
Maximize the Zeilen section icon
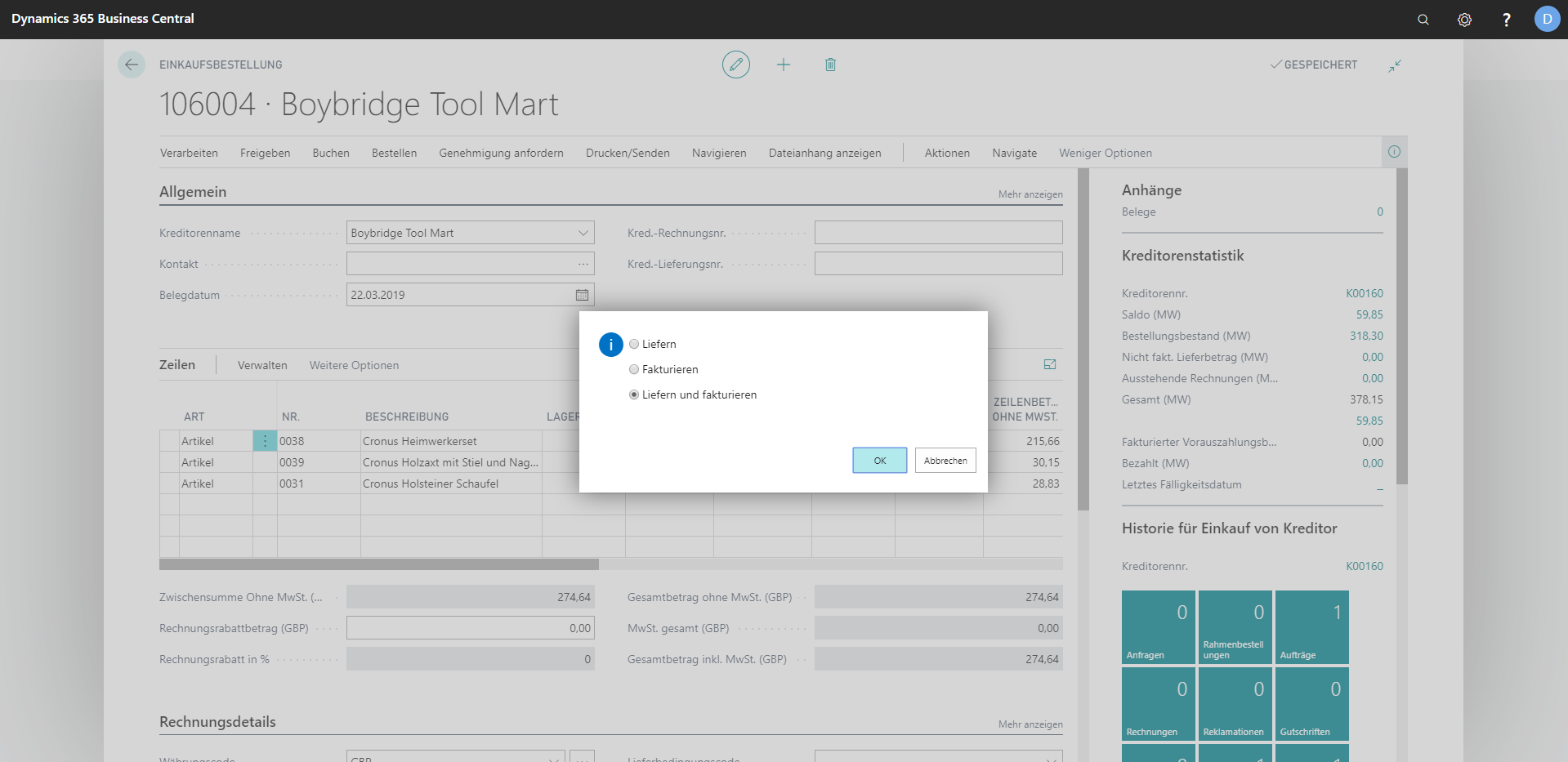coord(1050,364)
